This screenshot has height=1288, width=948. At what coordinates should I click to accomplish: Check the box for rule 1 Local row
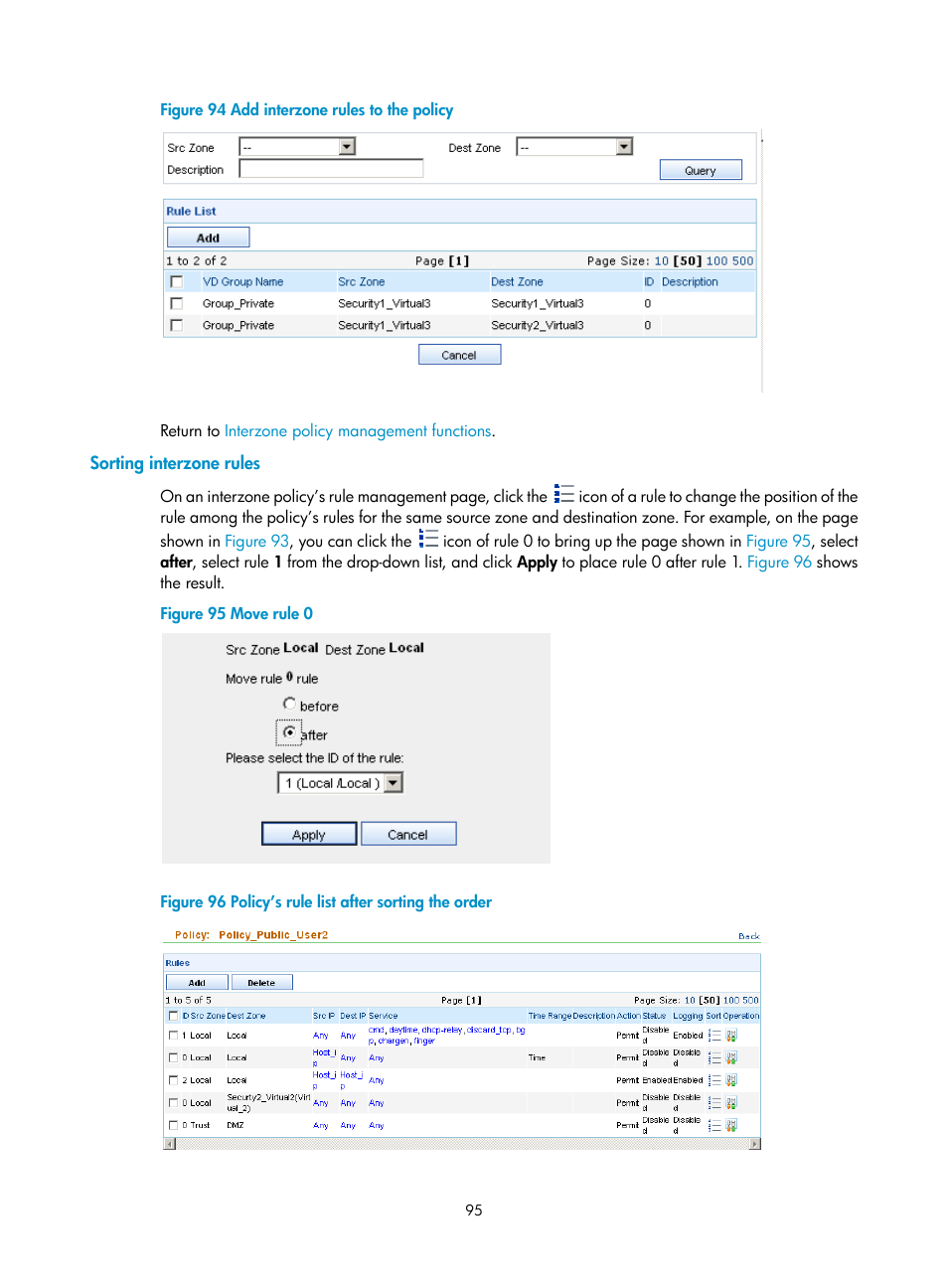pos(173,1036)
